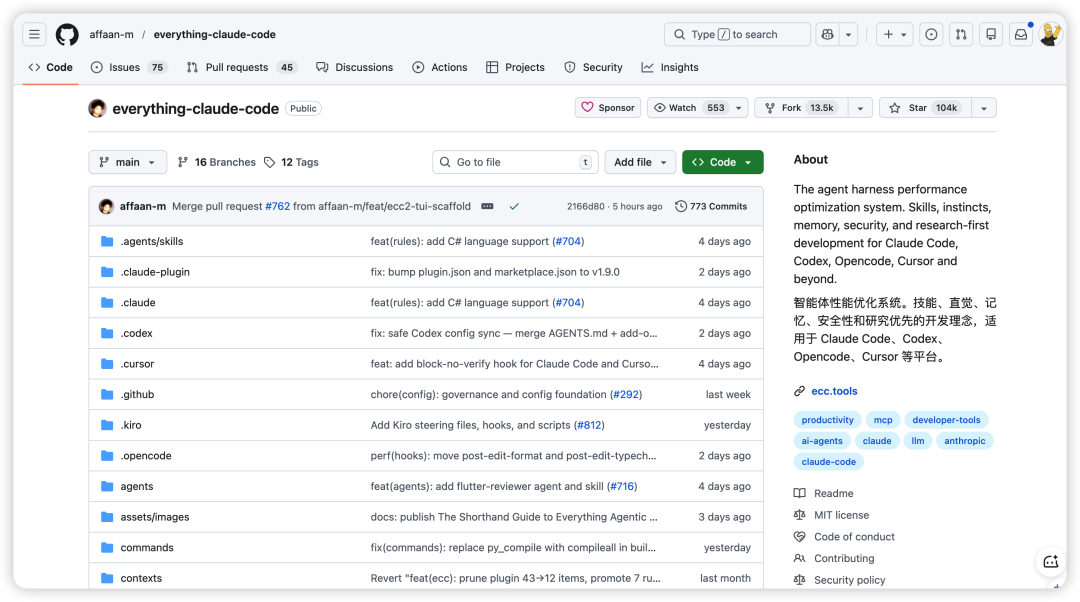Open Copilot chat icon in header
Screen dimensions: 1080x602
(826, 34)
